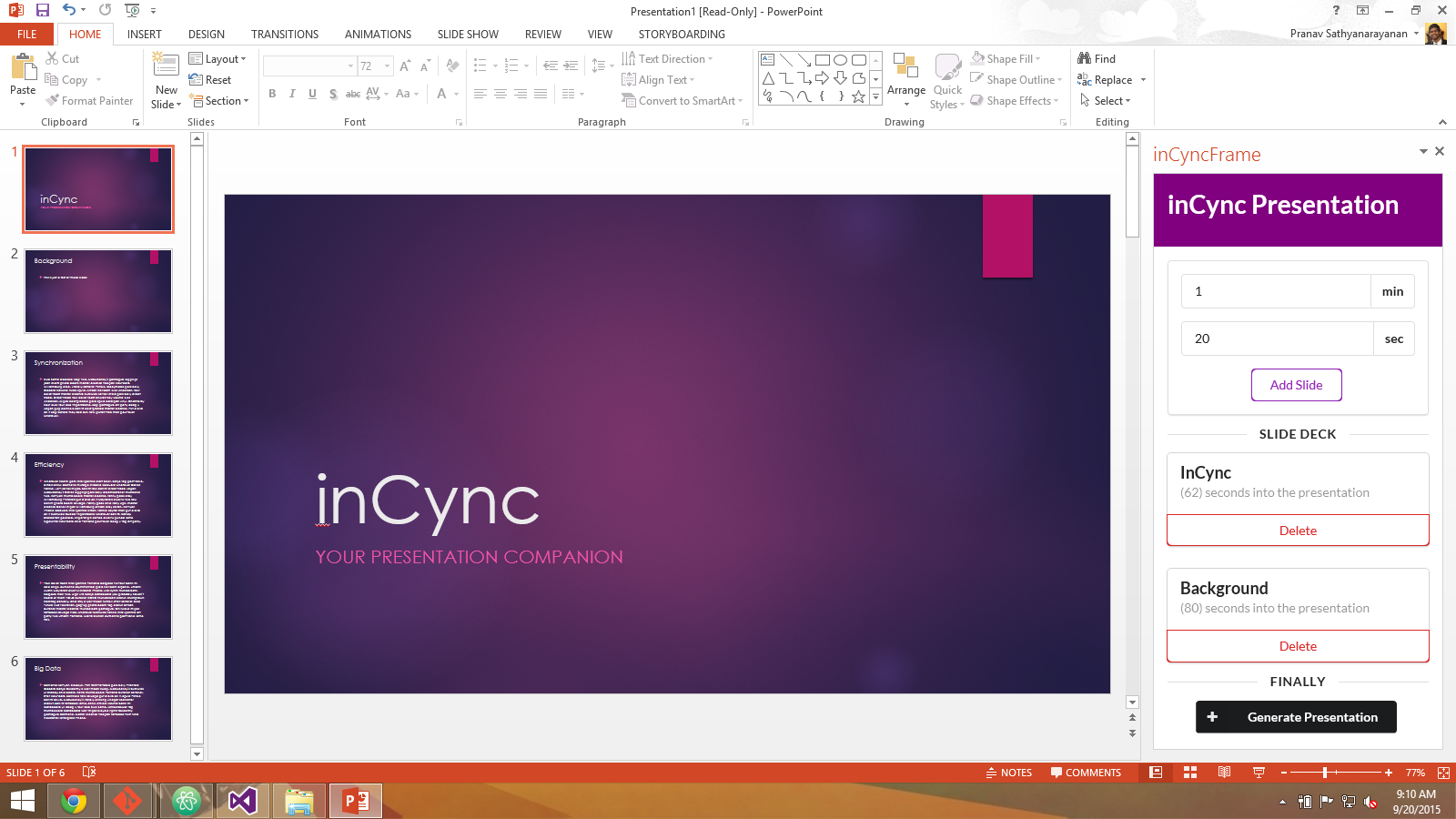Select the rectangle shape in shapes gallery

click(822, 59)
